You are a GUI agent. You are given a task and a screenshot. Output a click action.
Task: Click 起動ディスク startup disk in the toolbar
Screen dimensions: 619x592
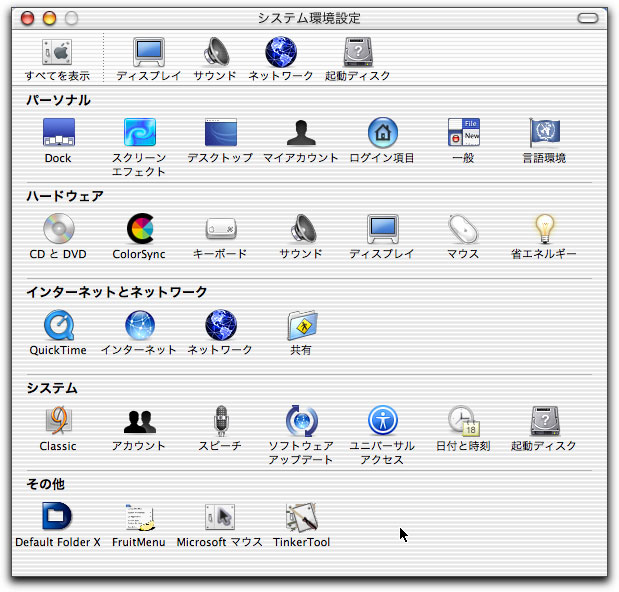coord(358,54)
